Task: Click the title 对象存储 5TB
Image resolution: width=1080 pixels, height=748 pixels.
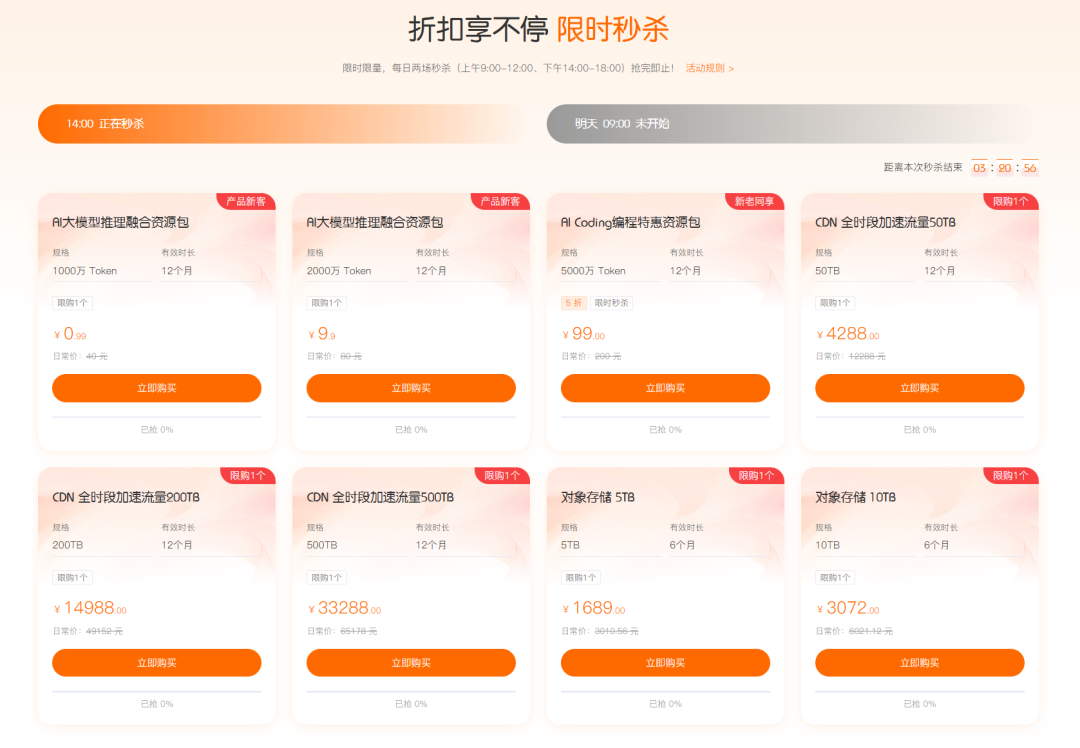Action: click(x=598, y=497)
